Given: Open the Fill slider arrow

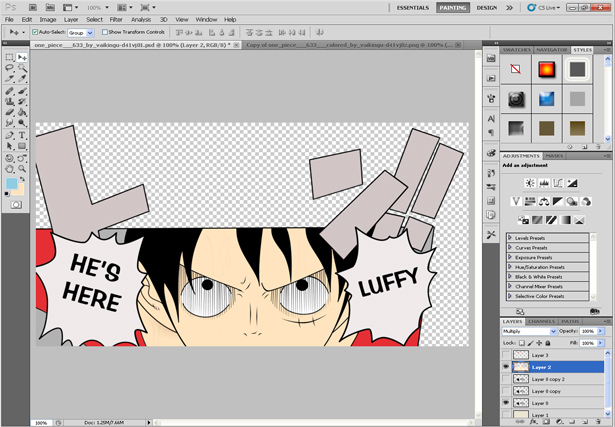Looking at the screenshot, I should pyautogui.click(x=600, y=343).
